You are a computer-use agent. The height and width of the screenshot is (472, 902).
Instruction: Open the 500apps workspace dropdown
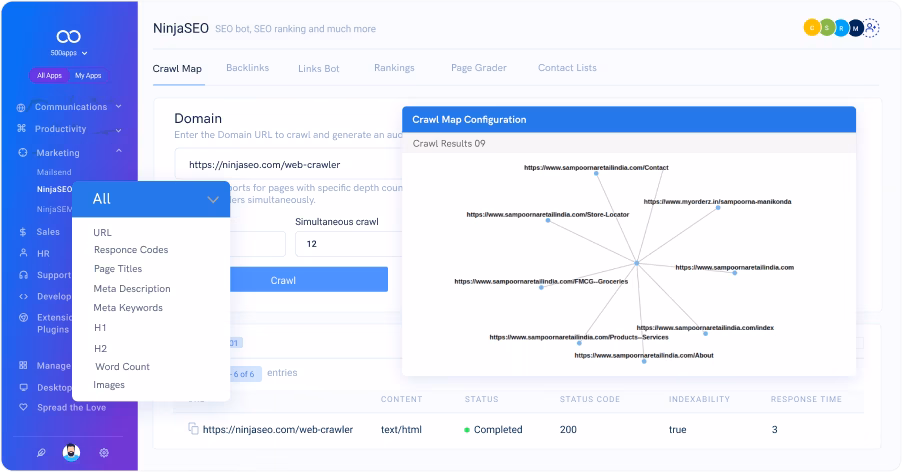click(x=69, y=52)
